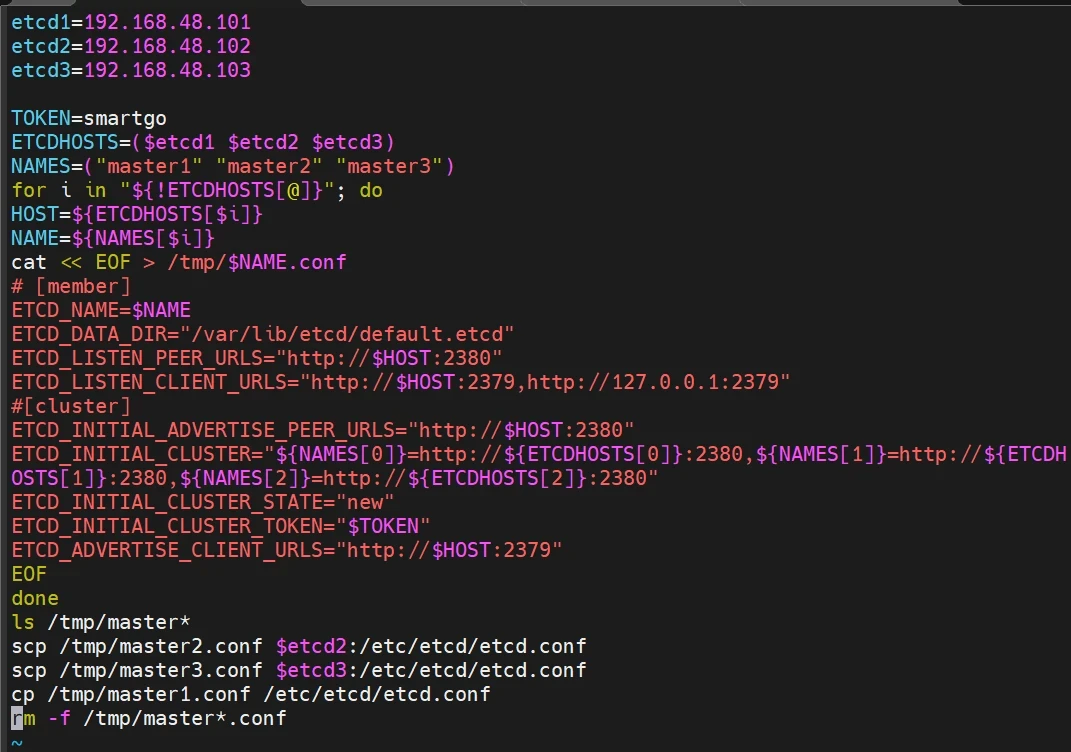Place cursor on ETCD_LISTEN_PEER_URLS line

256,358
